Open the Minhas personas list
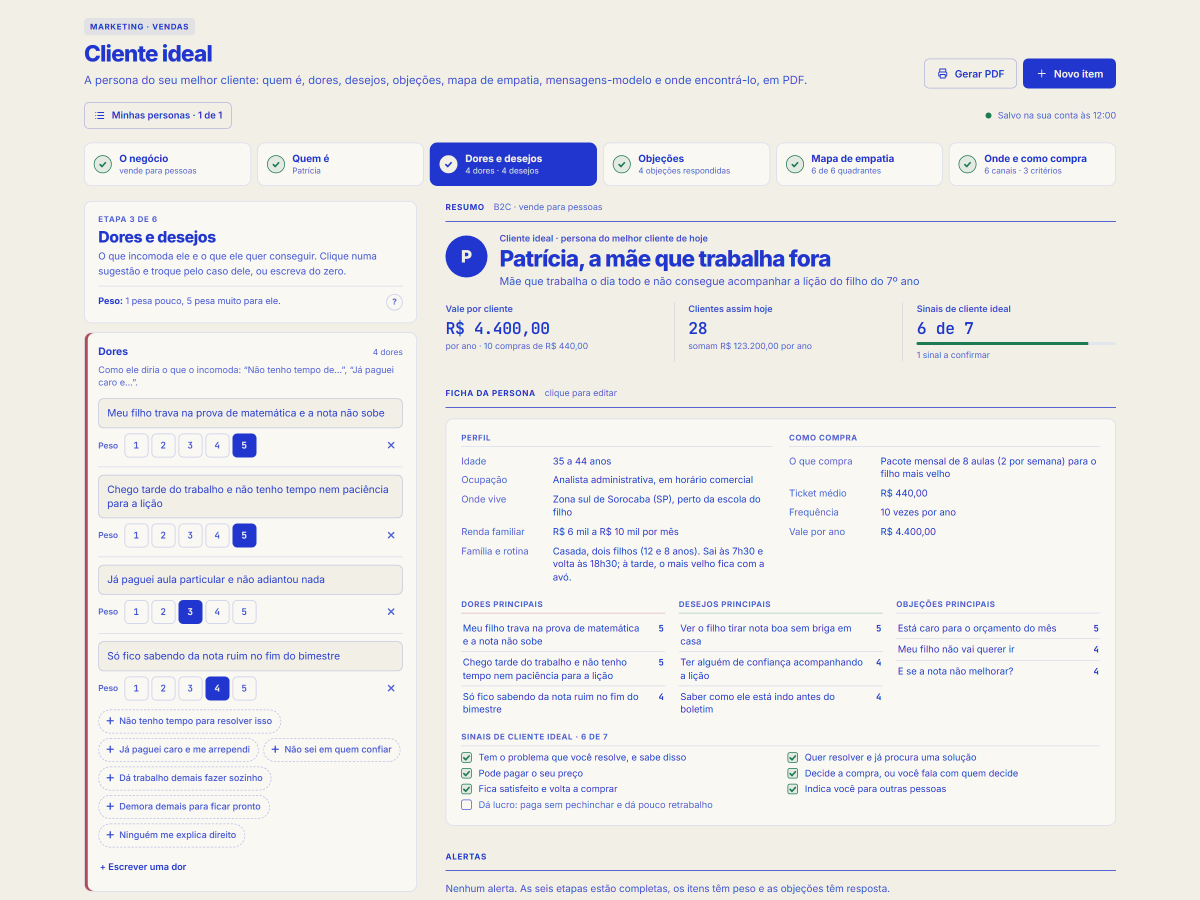 pos(158,116)
